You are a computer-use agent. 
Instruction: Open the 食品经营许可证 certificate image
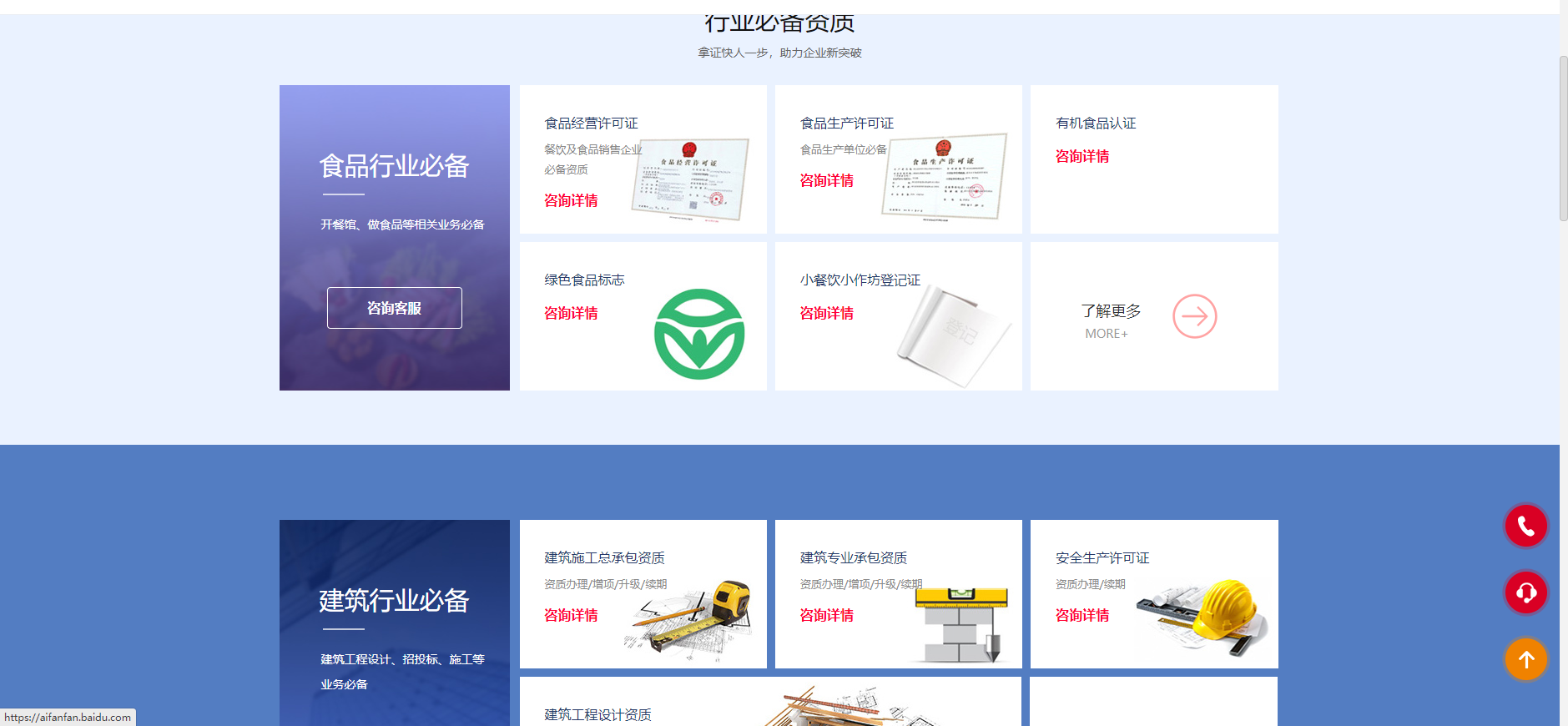click(690, 181)
